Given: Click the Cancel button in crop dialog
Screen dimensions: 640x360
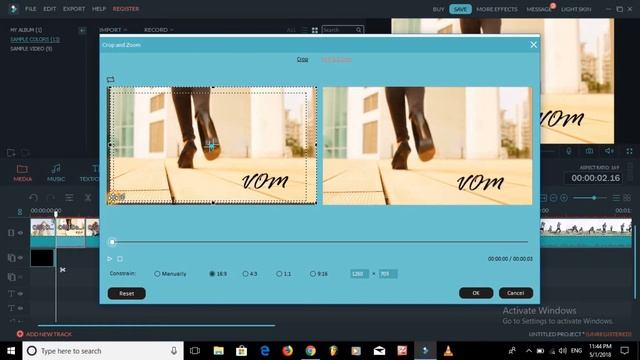Looking at the screenshot, I should 516,293.
